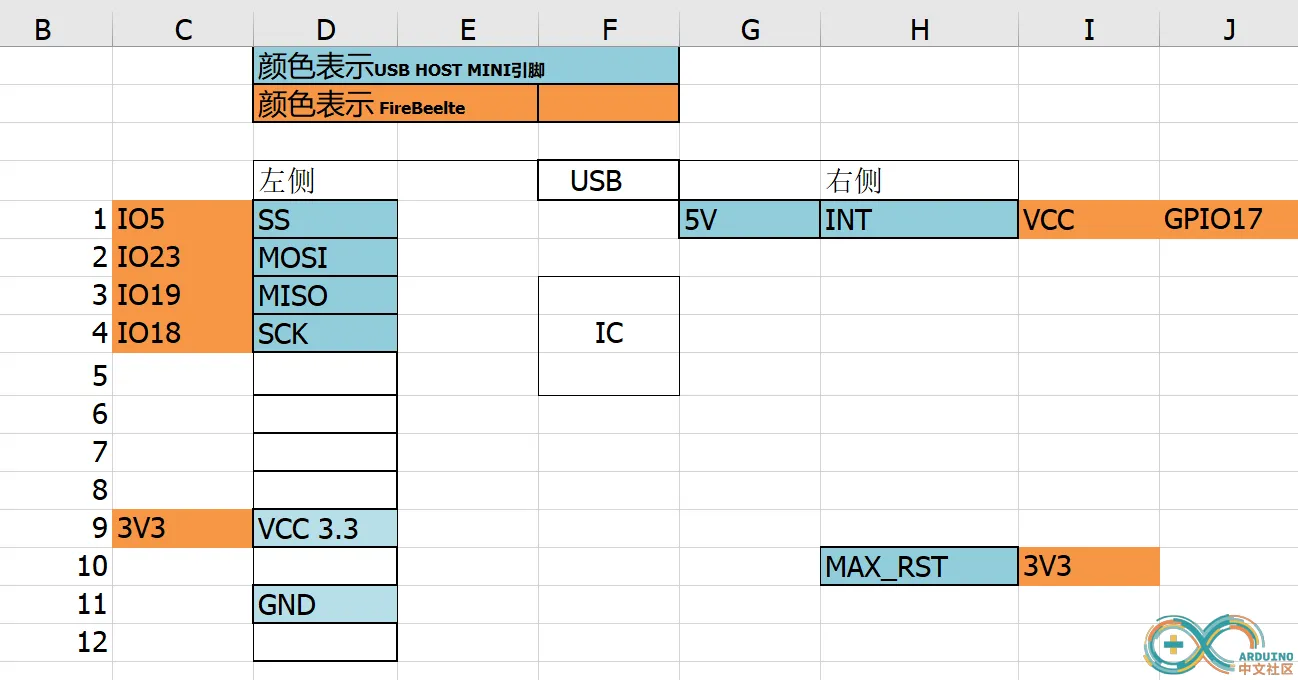Click the empty orange FireBeelte legend swatch
This screenshot has width=1298, height=680.
pos(608,104)
